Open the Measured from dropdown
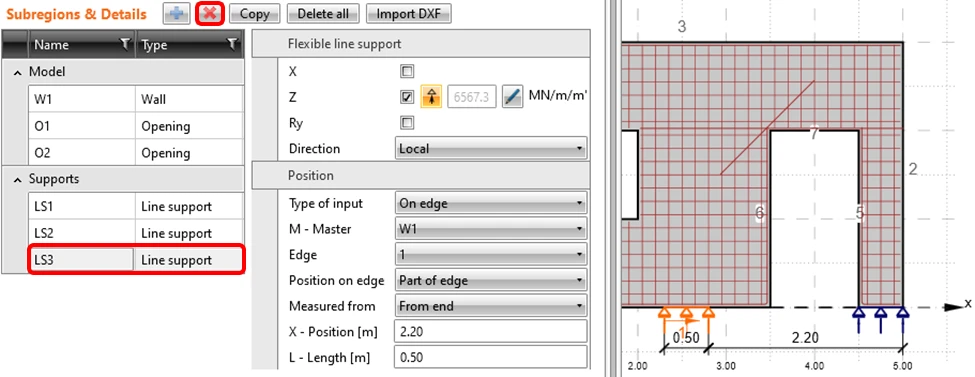 (491, 306)
